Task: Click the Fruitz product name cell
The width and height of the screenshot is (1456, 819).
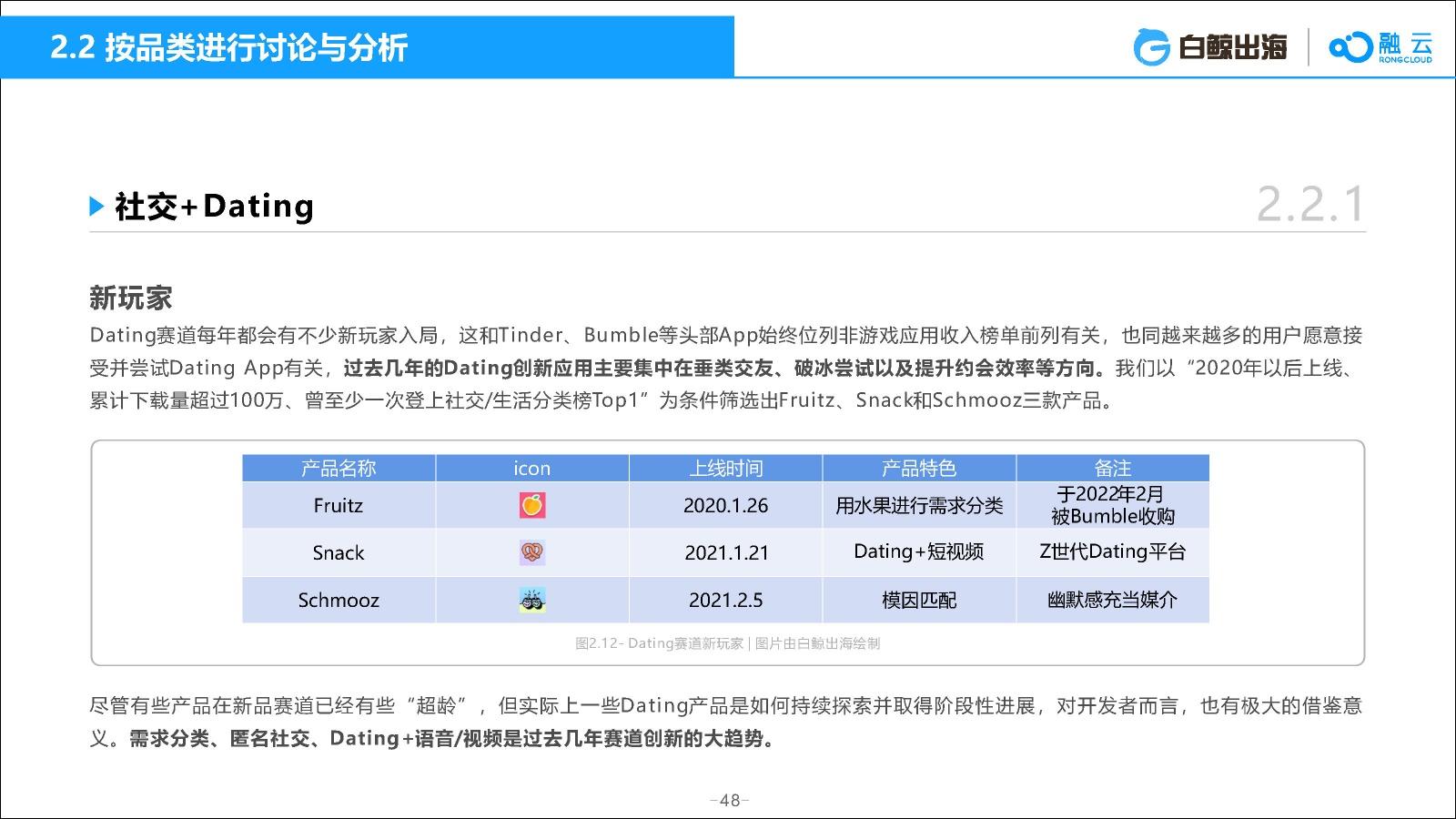Action: (x=339, y=505)
